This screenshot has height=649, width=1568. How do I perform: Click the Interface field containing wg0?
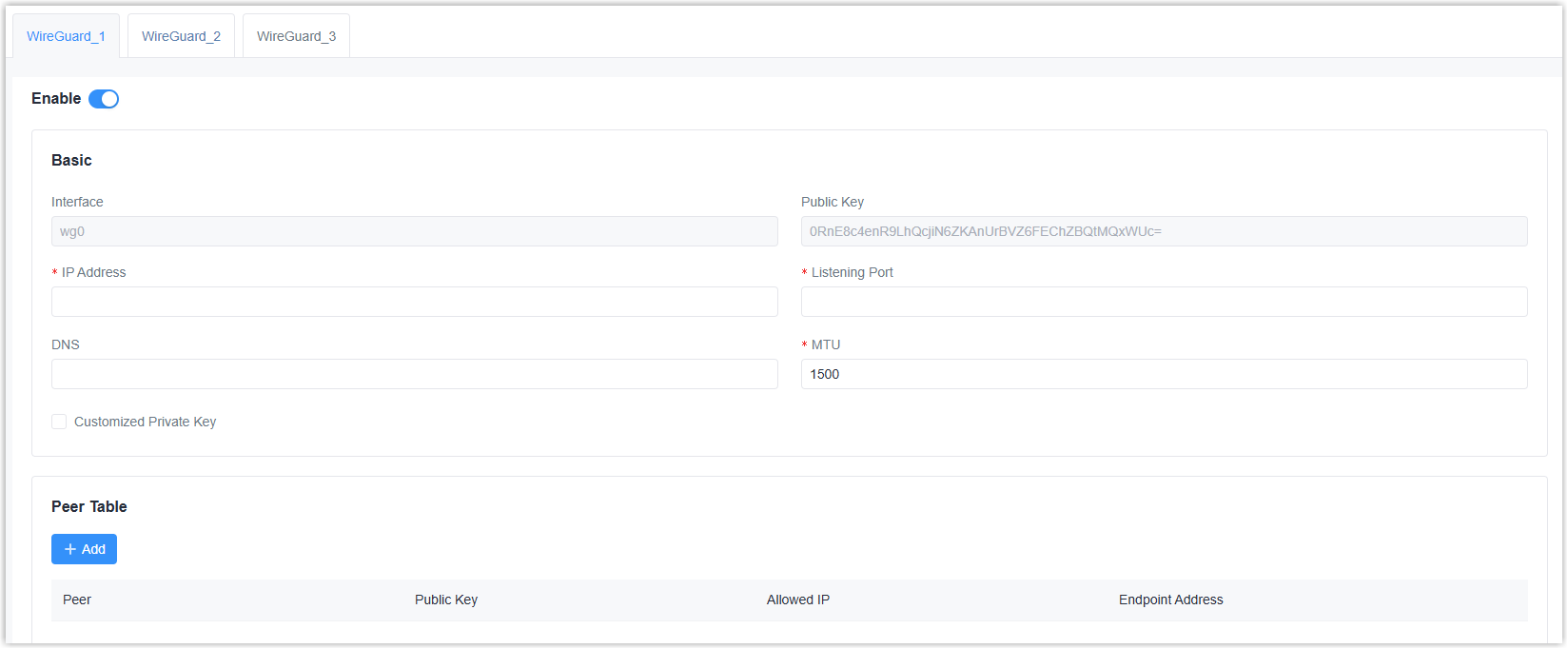[414, 231]
